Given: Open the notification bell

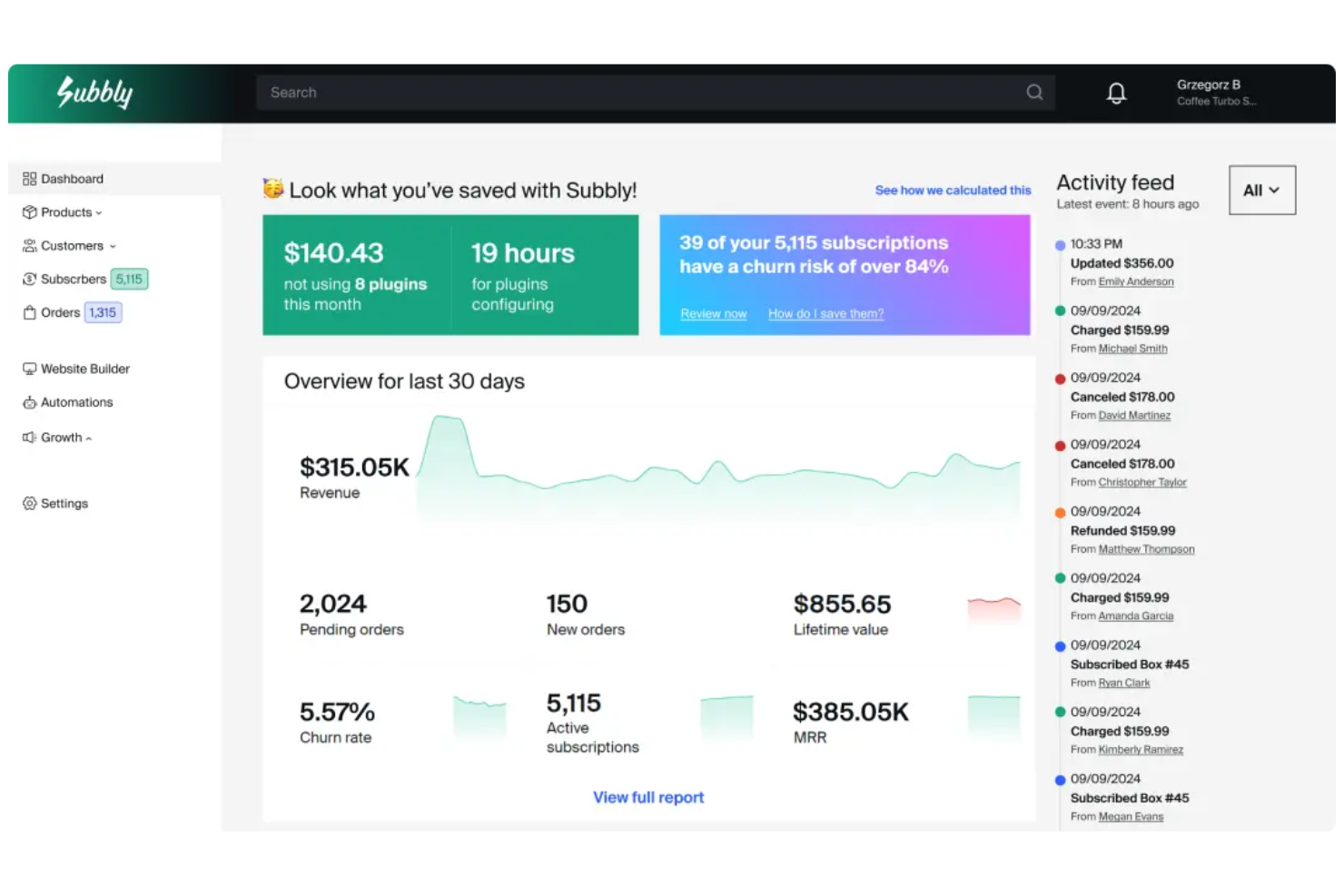Looking at the screenshot, I should click(1116, 93).
